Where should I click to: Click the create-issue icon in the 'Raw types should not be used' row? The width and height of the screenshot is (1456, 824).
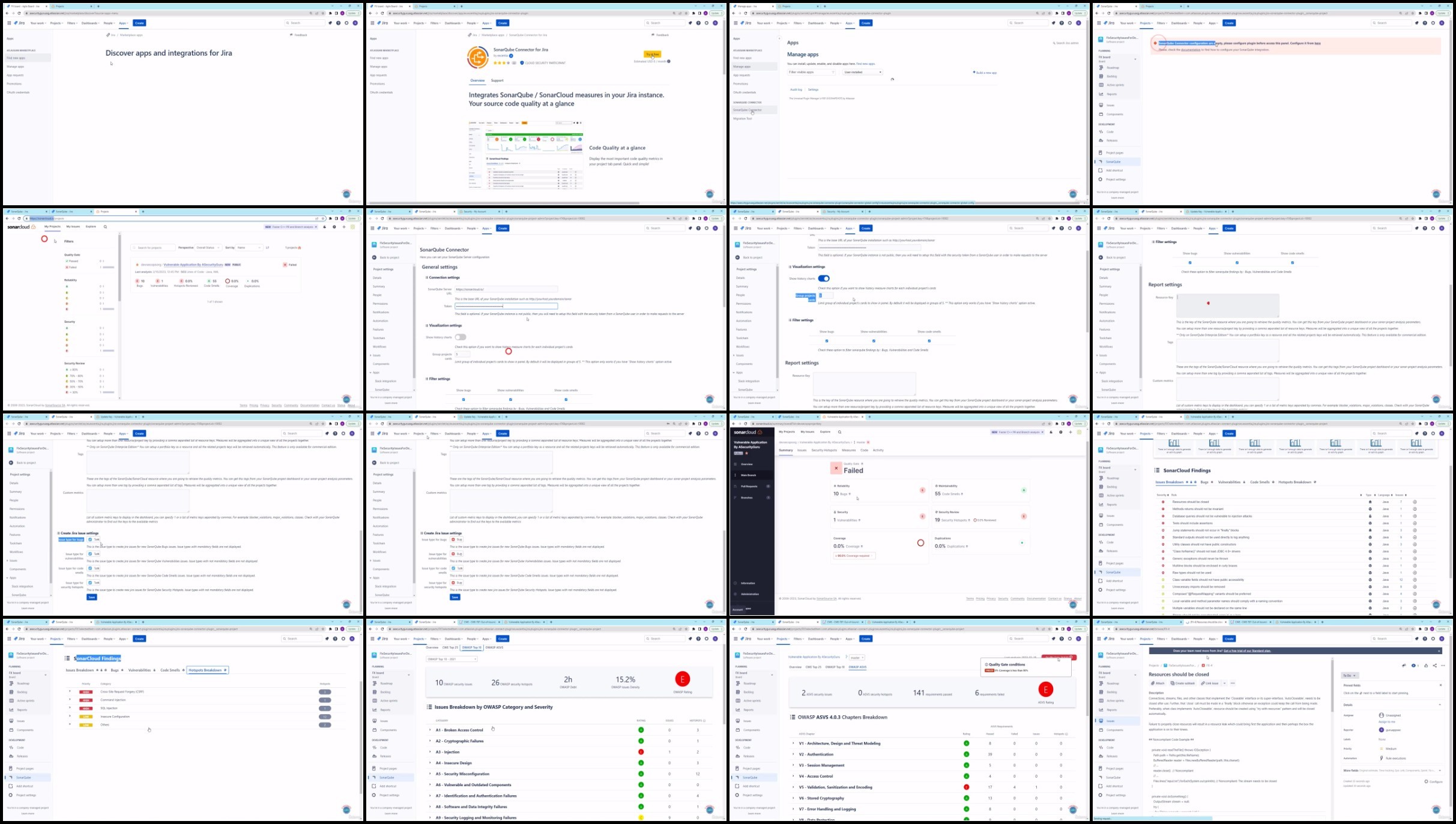point(1415,573)
